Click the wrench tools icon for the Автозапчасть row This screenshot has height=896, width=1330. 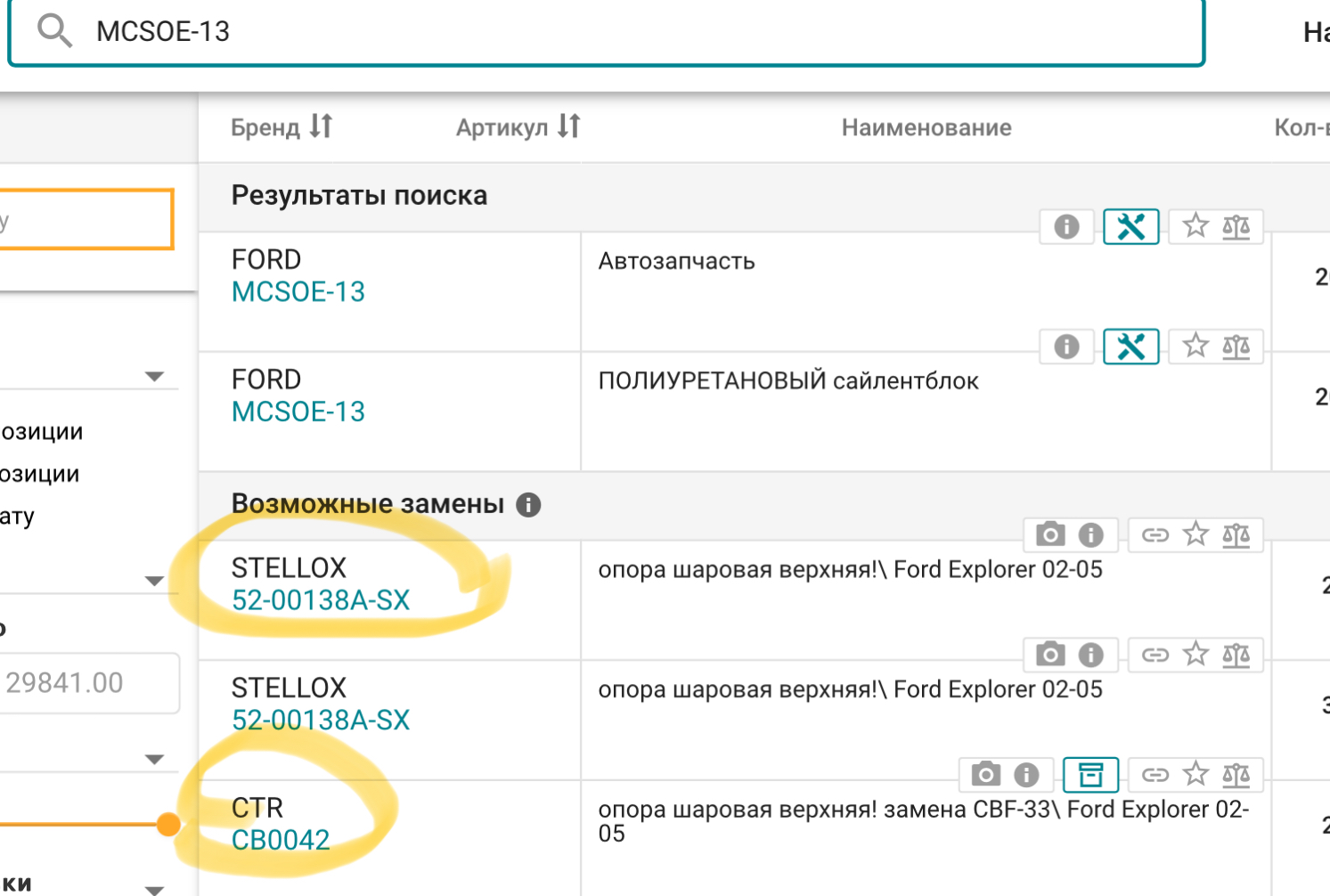[x=1130, y=227]
